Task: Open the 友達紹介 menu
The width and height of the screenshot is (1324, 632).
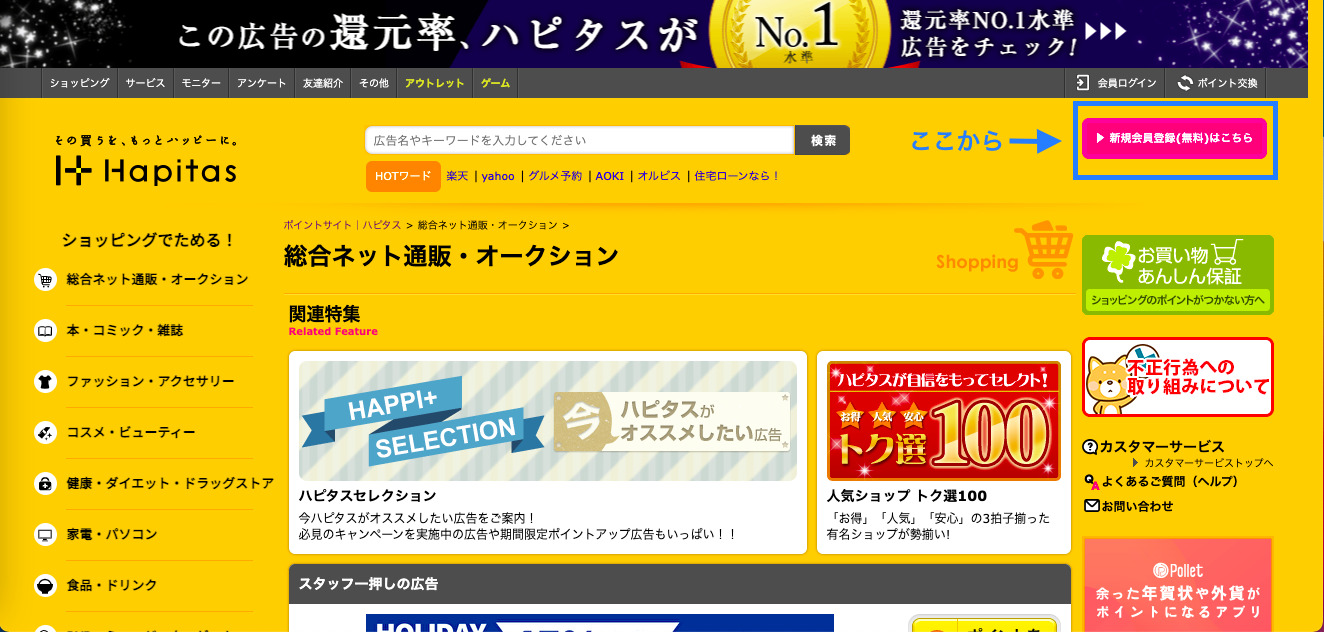Action: pyautogui.click(x=323, y=83)
